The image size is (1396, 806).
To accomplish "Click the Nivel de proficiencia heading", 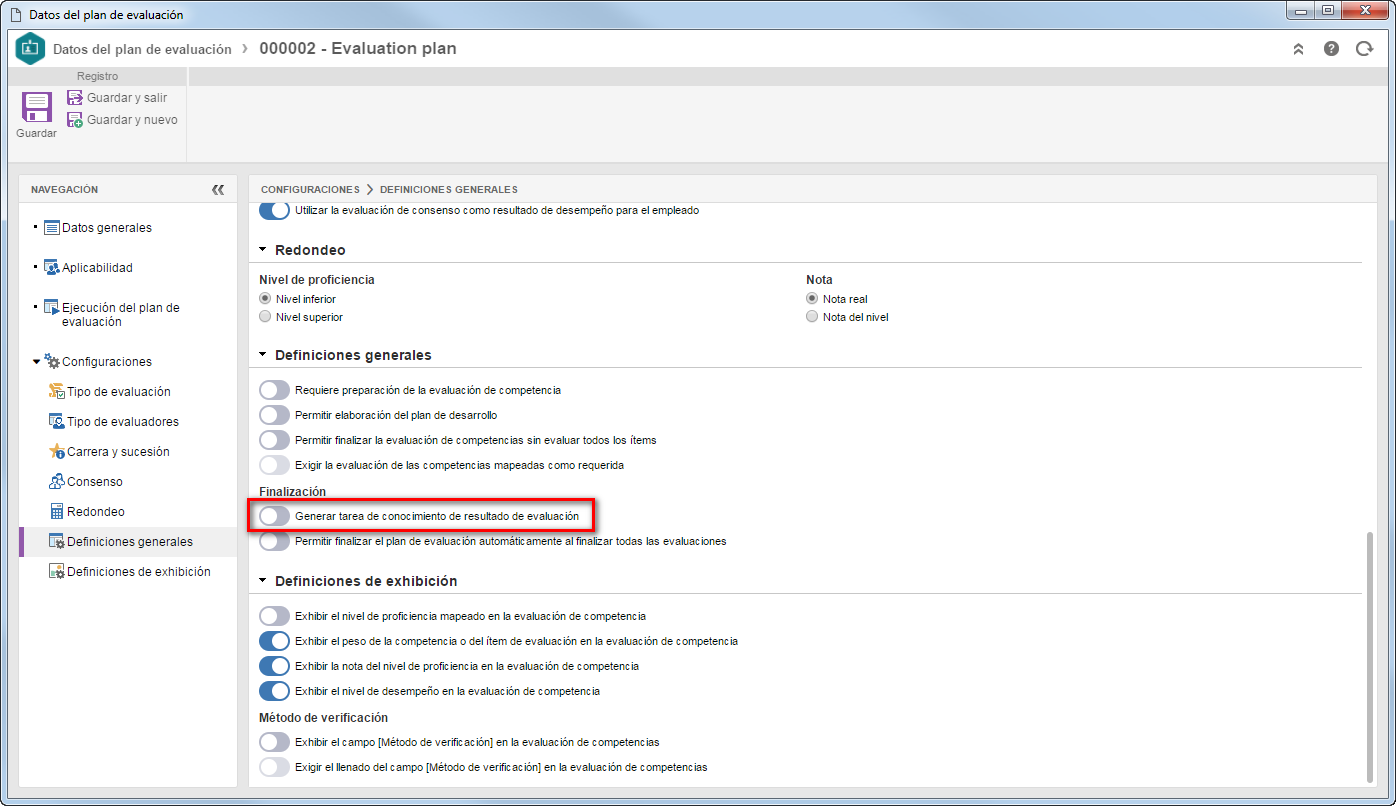I will [x=317, y=280].
